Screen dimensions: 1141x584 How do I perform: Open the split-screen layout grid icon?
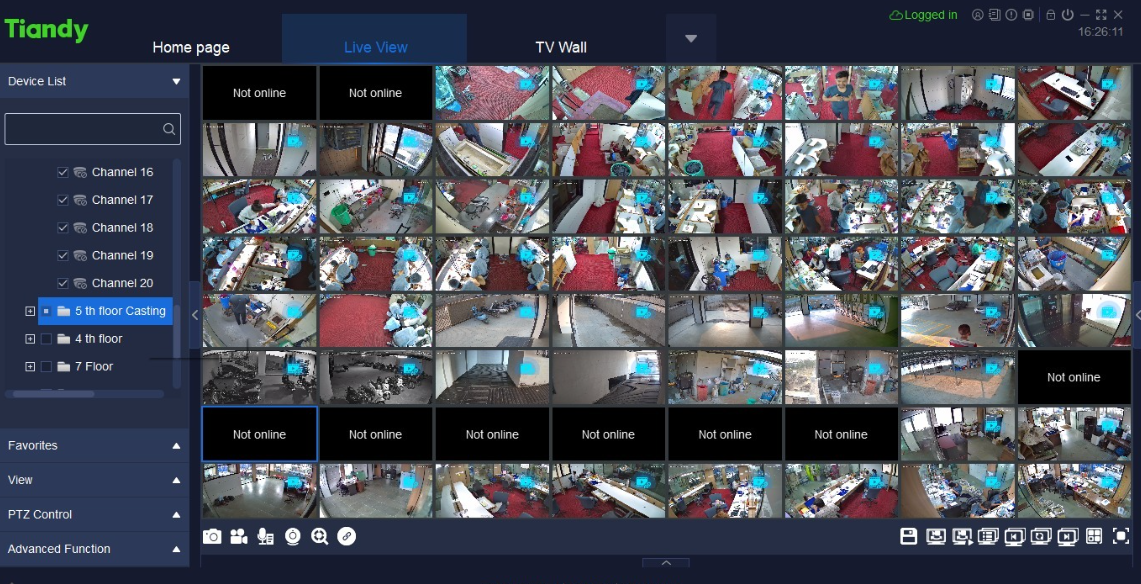click(1094, 537)
